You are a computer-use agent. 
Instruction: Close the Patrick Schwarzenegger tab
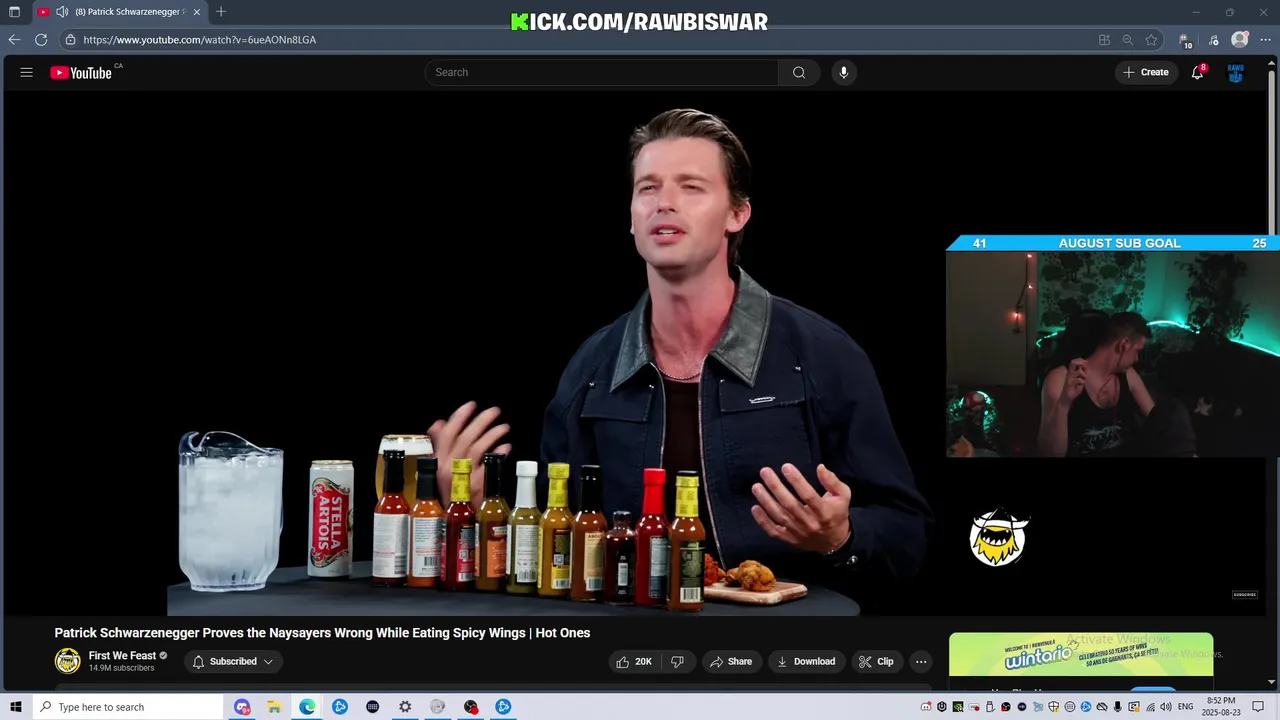coord(197,12)
